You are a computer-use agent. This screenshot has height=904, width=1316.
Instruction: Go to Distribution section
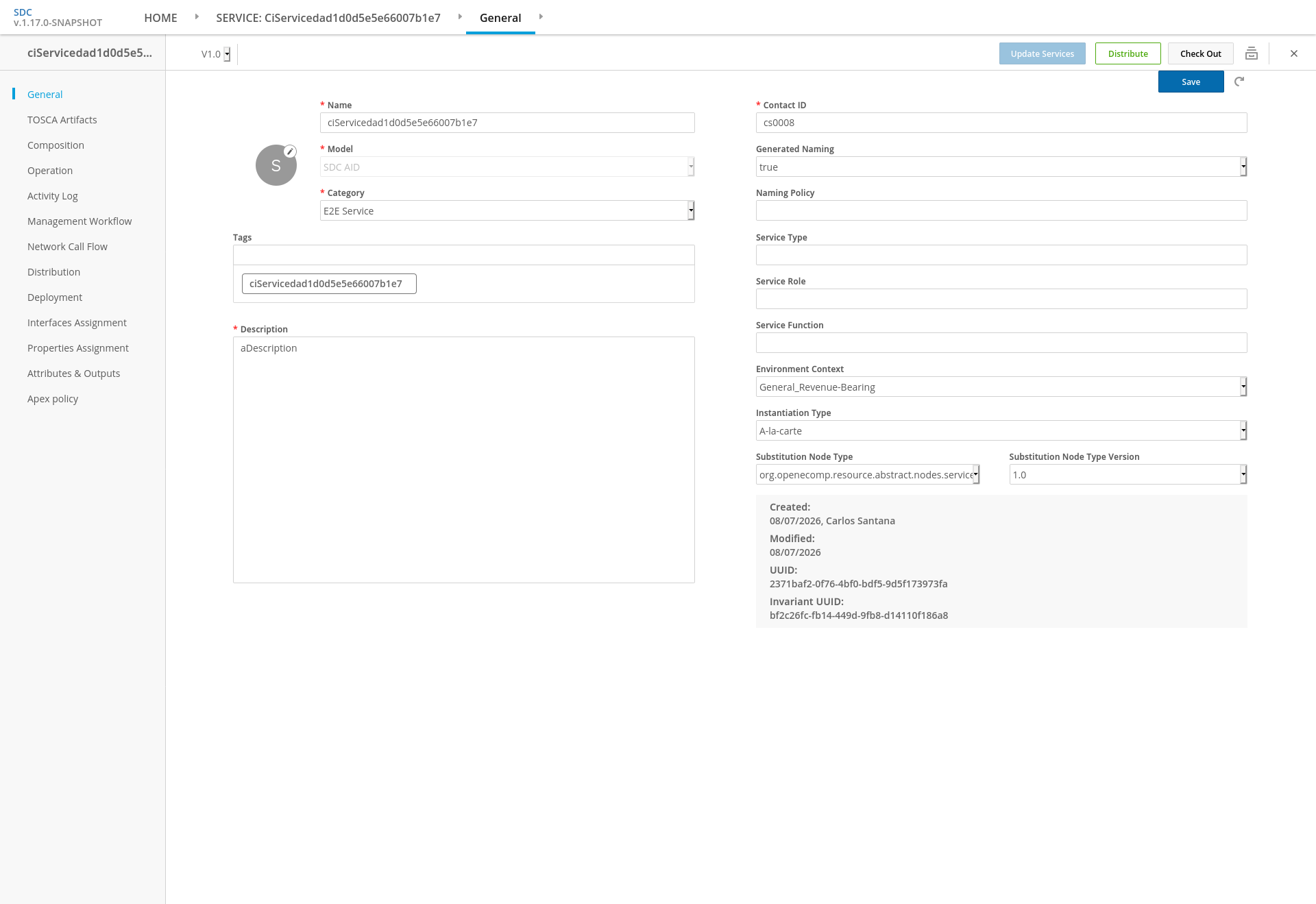point(53,272)
